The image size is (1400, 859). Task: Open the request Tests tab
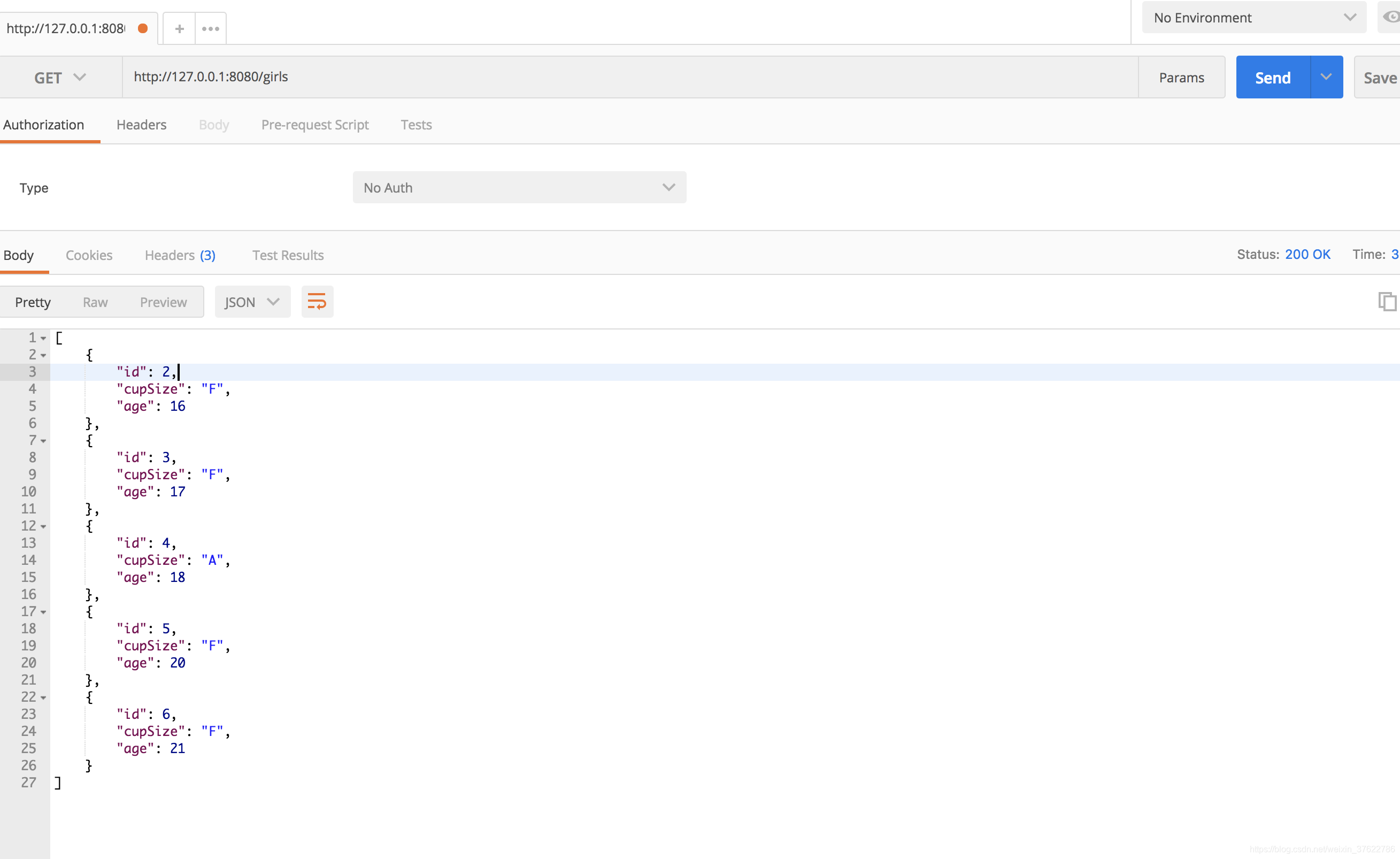pyautogui.click(x=416, y=125)
